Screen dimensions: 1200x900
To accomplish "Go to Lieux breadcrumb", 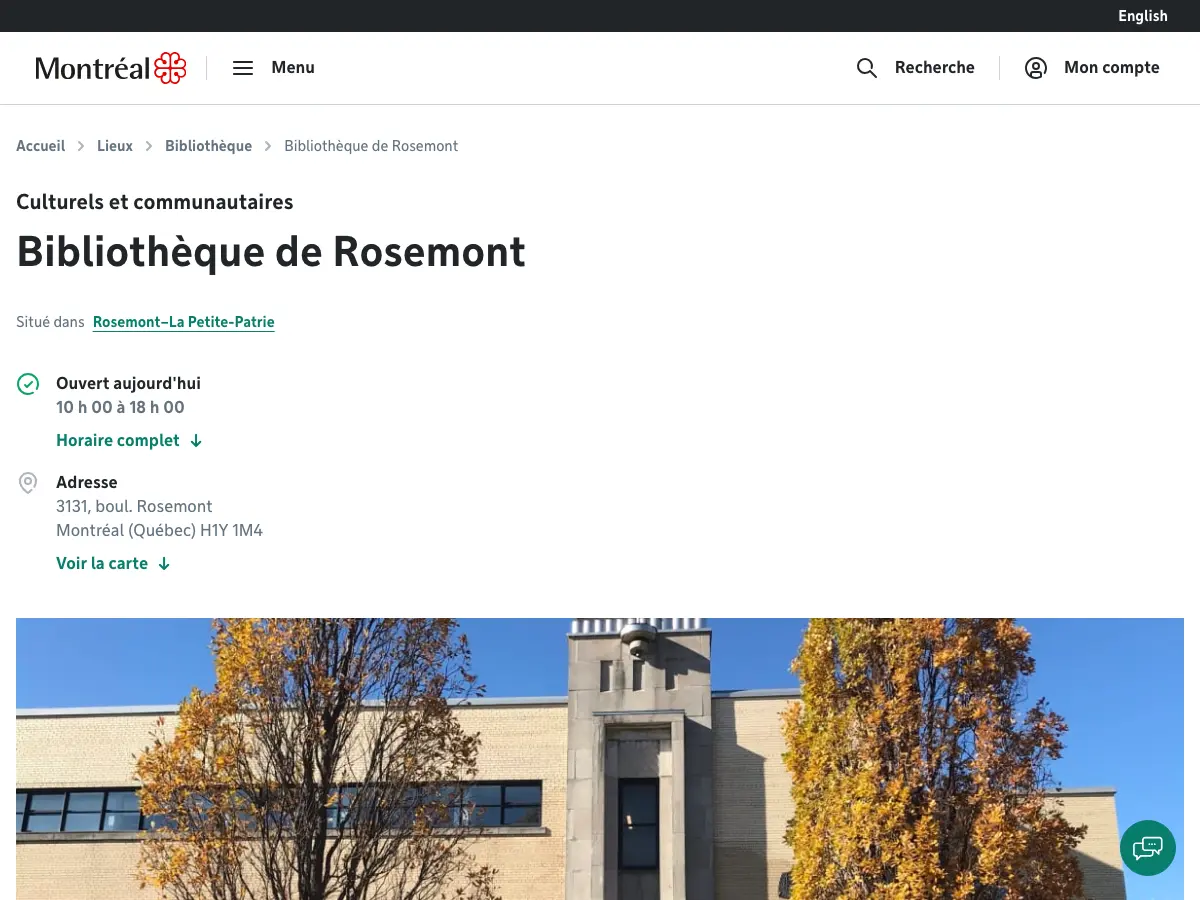I will click(115, 146).
